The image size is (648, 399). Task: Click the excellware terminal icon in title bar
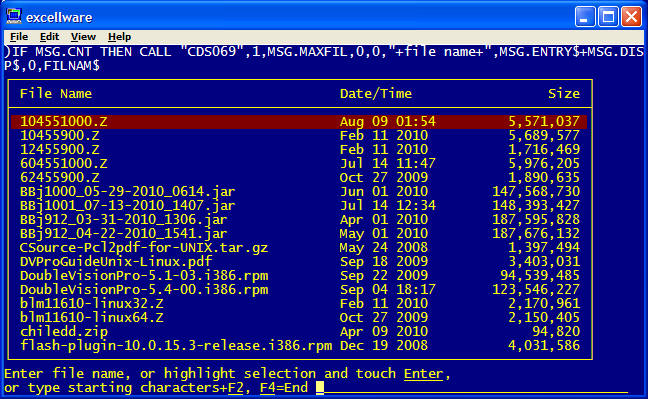(14, 16)
